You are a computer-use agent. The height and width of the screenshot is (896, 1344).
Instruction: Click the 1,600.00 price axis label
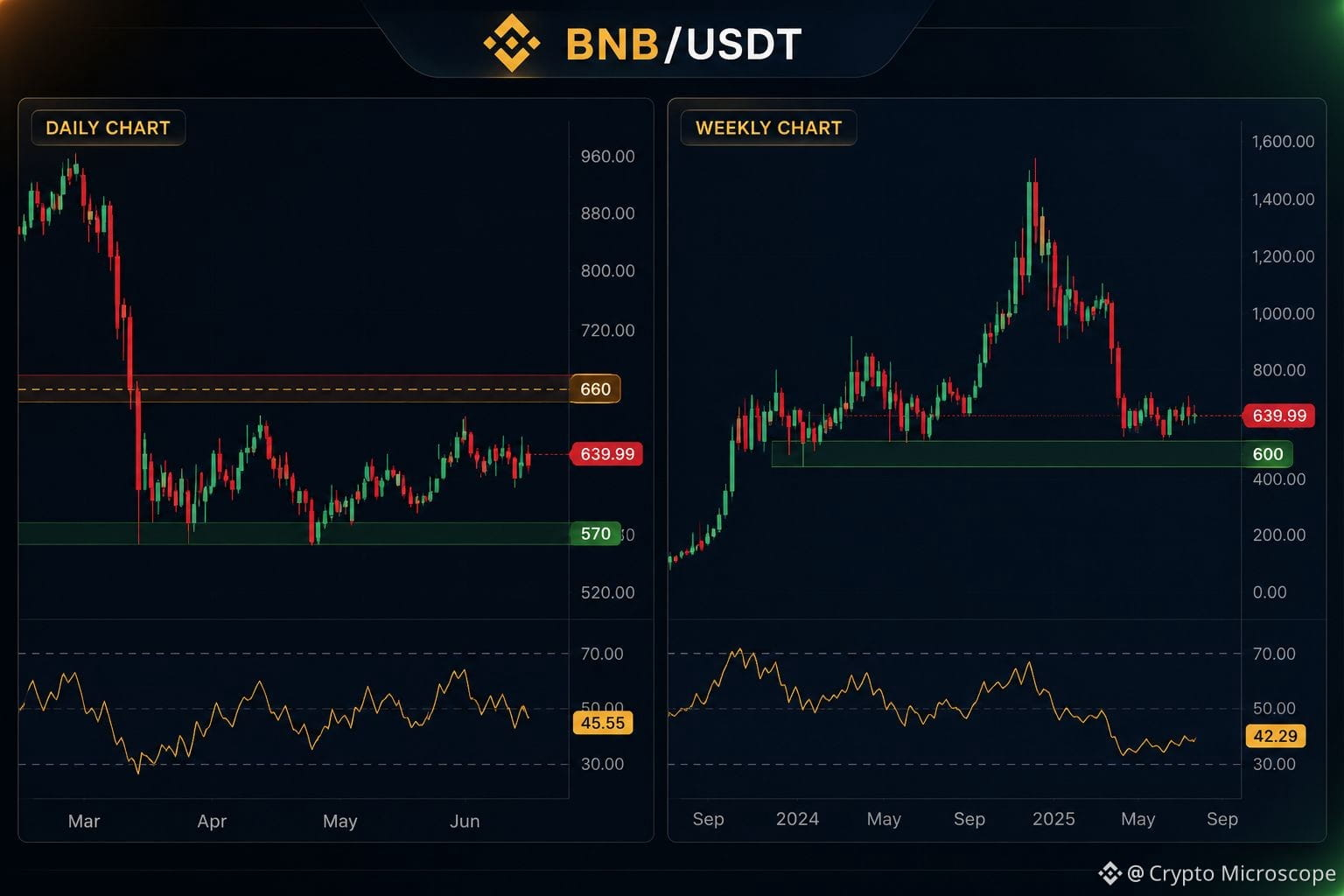coord(1283,142)
